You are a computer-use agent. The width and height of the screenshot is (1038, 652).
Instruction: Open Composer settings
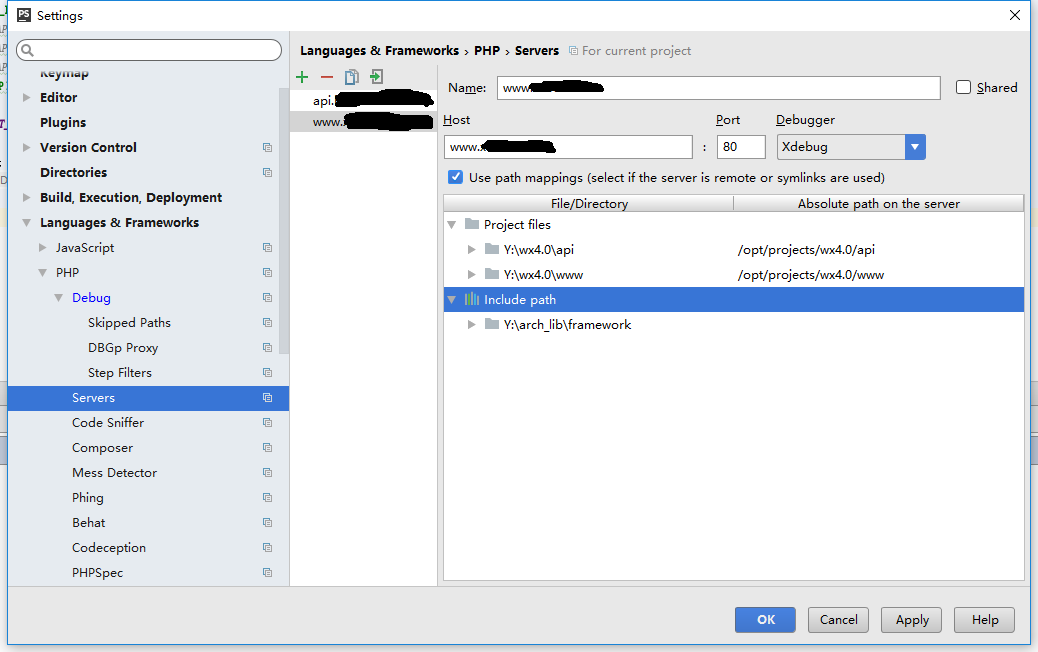click(103, 448)
